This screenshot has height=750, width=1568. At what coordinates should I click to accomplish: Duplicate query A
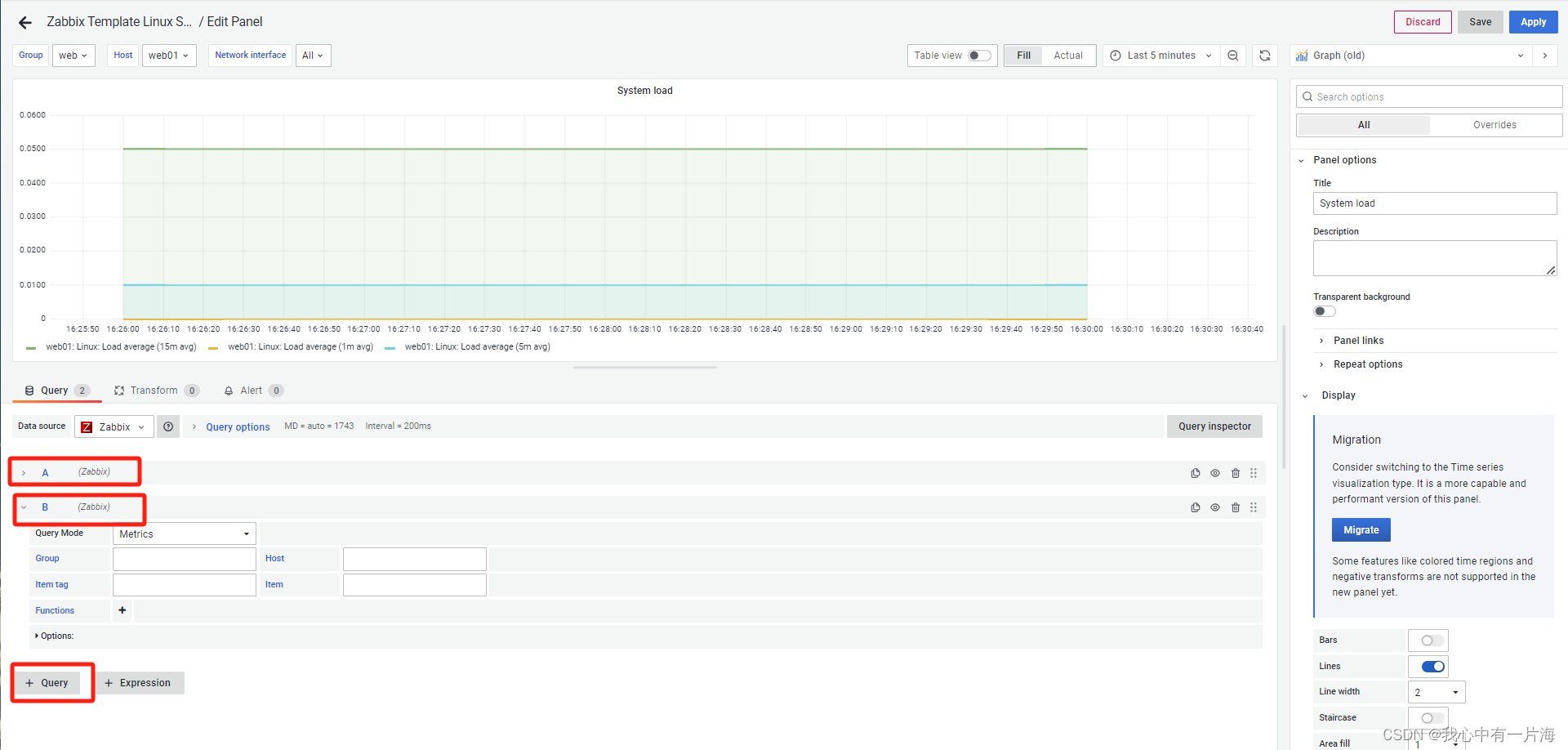1196,473
